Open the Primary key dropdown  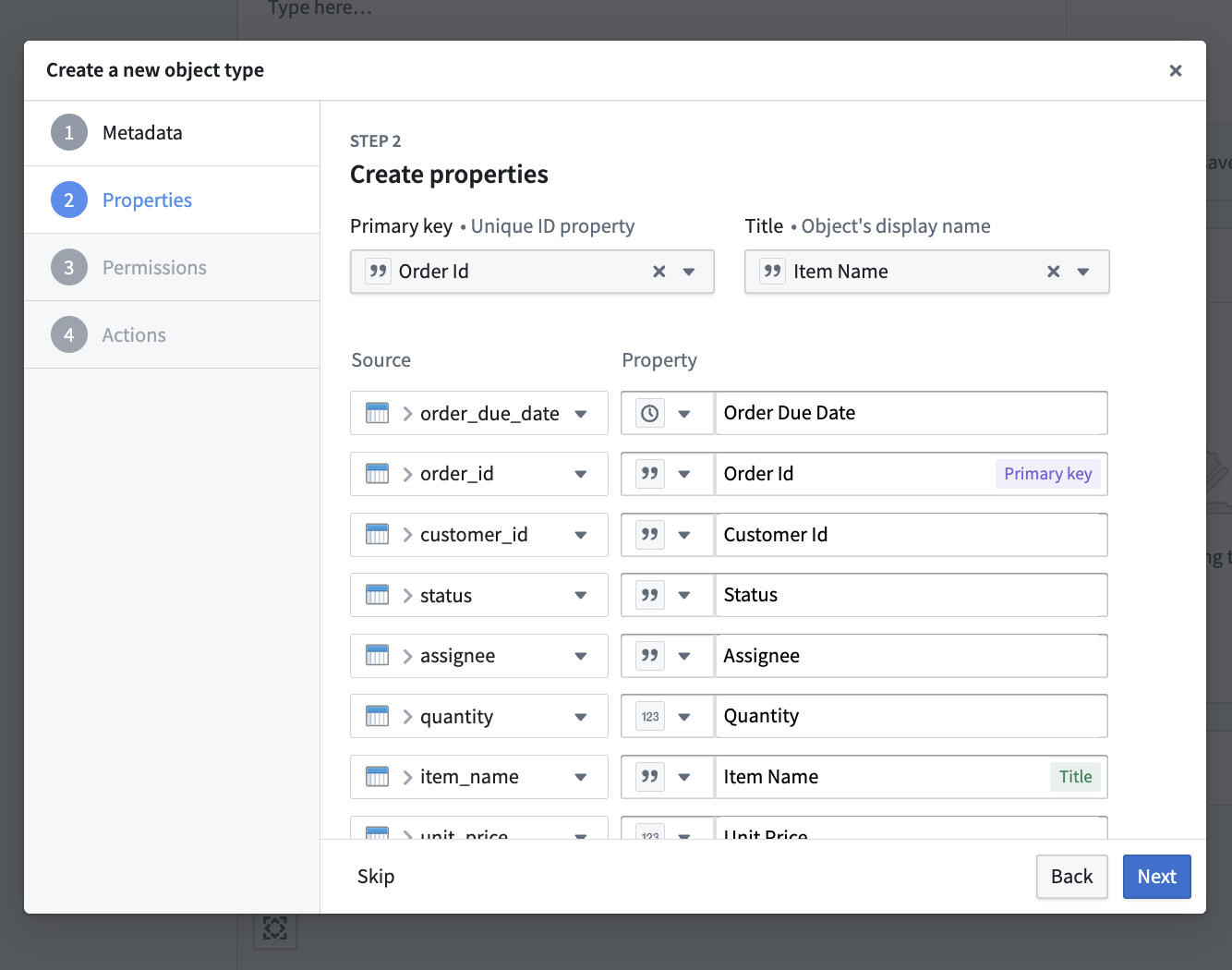pyautogui.click(x=689, y=272)
